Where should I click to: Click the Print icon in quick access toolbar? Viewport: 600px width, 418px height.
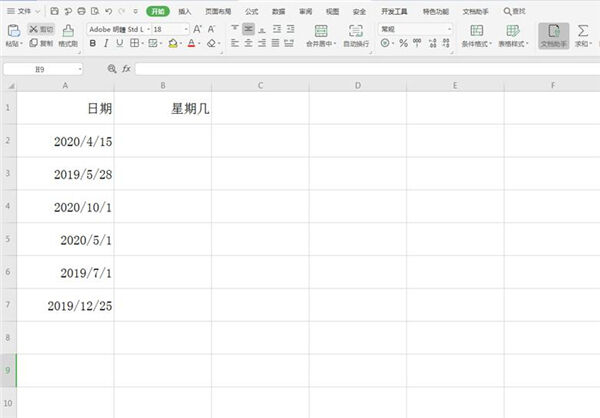pyautogui.click(x=82, y=11)
